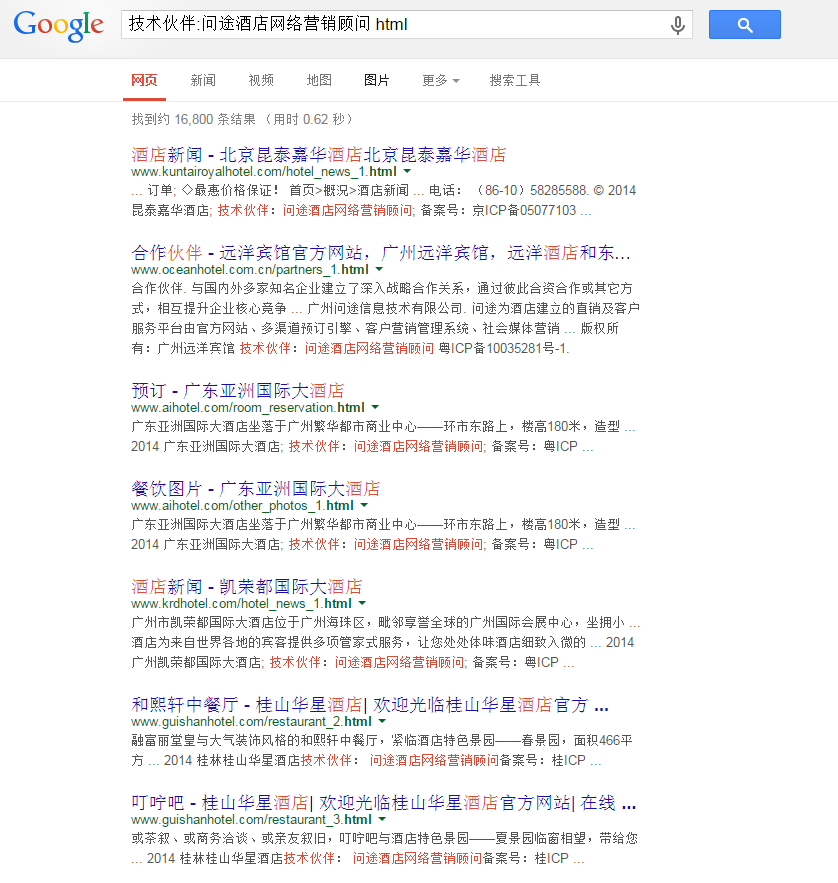Click URL www.aihotel.com/other_photos_1.html
The height and width of the screenshot is (883, 838).
coord(243,505)
